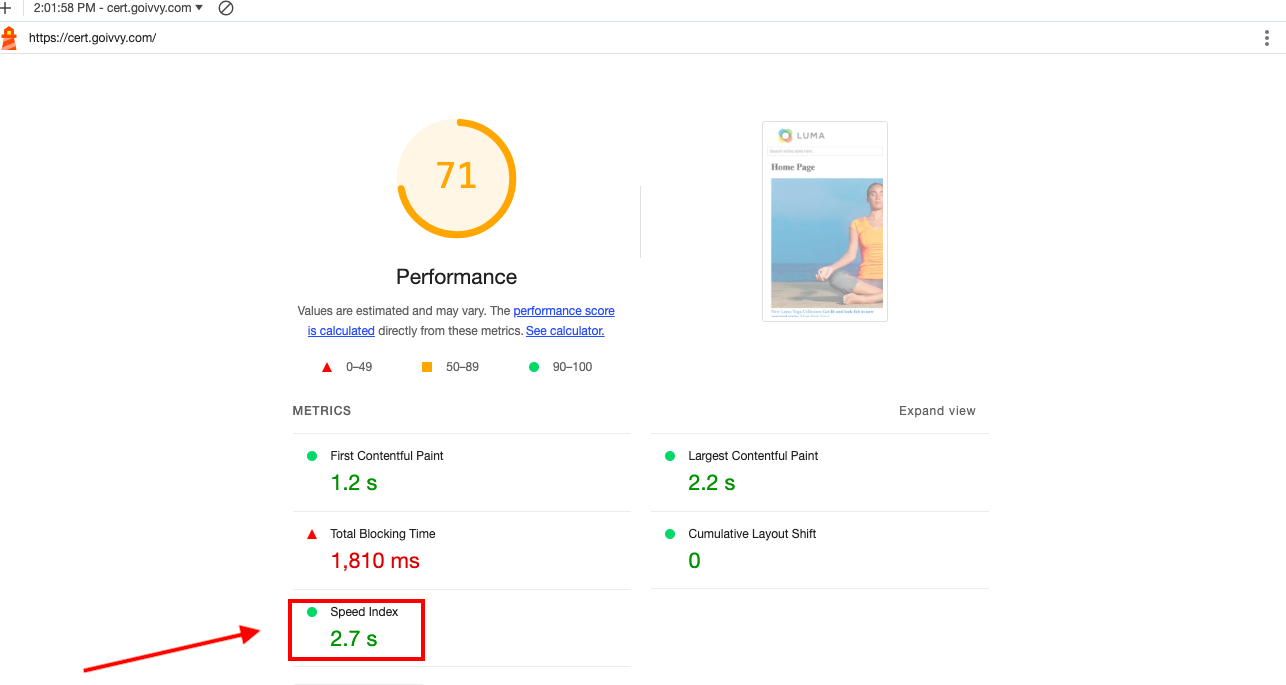Viewport: 1286px width, 685px height.
Task: Click the red triangle legend icon for 0–49
Action: point(326,367)
